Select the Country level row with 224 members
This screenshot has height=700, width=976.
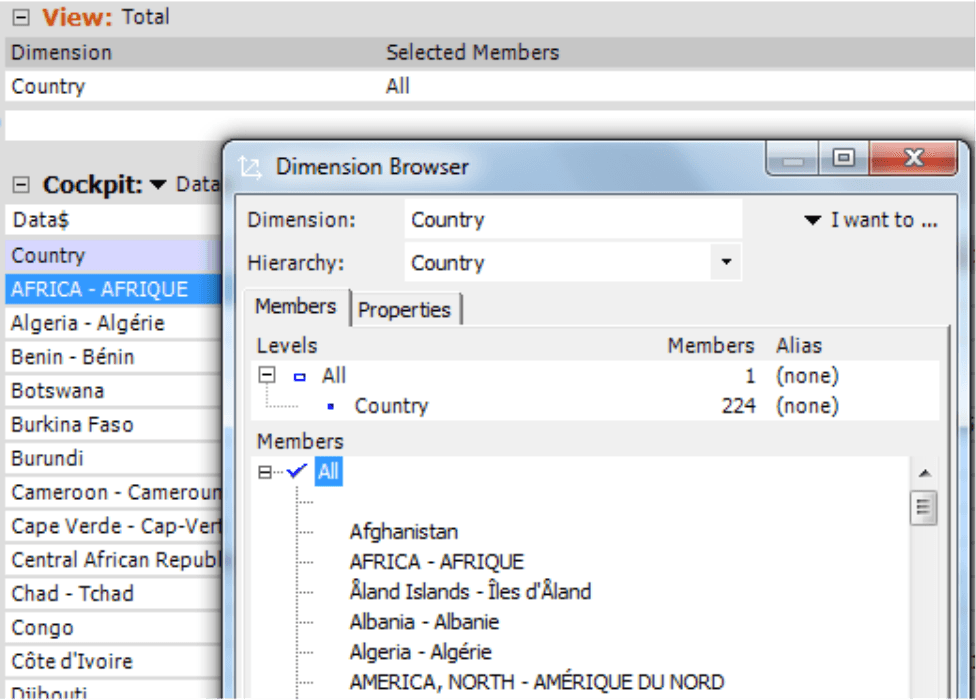pyautogui.click(x=596, y=406)
